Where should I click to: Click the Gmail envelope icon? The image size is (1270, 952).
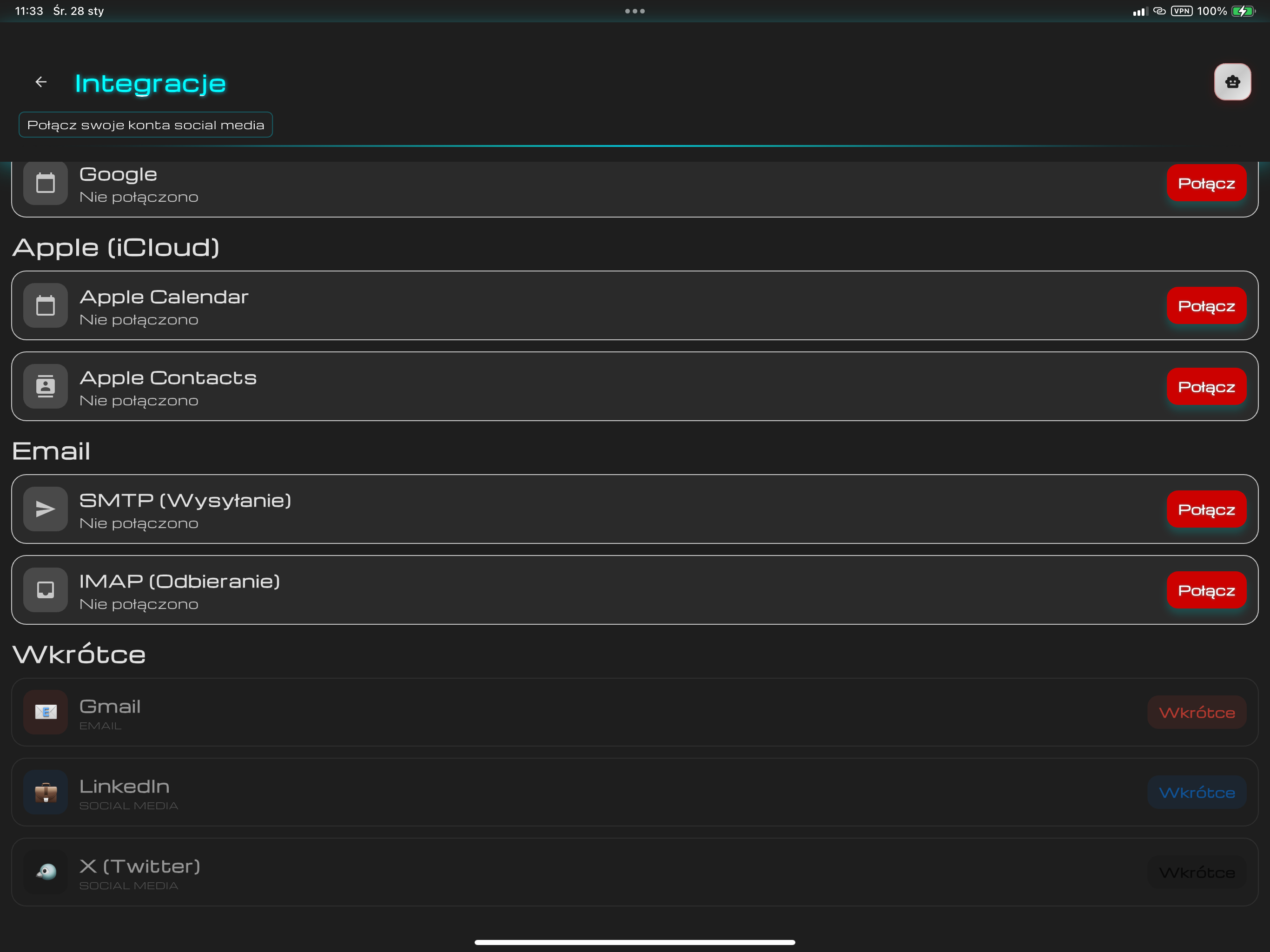click(46, 712)
